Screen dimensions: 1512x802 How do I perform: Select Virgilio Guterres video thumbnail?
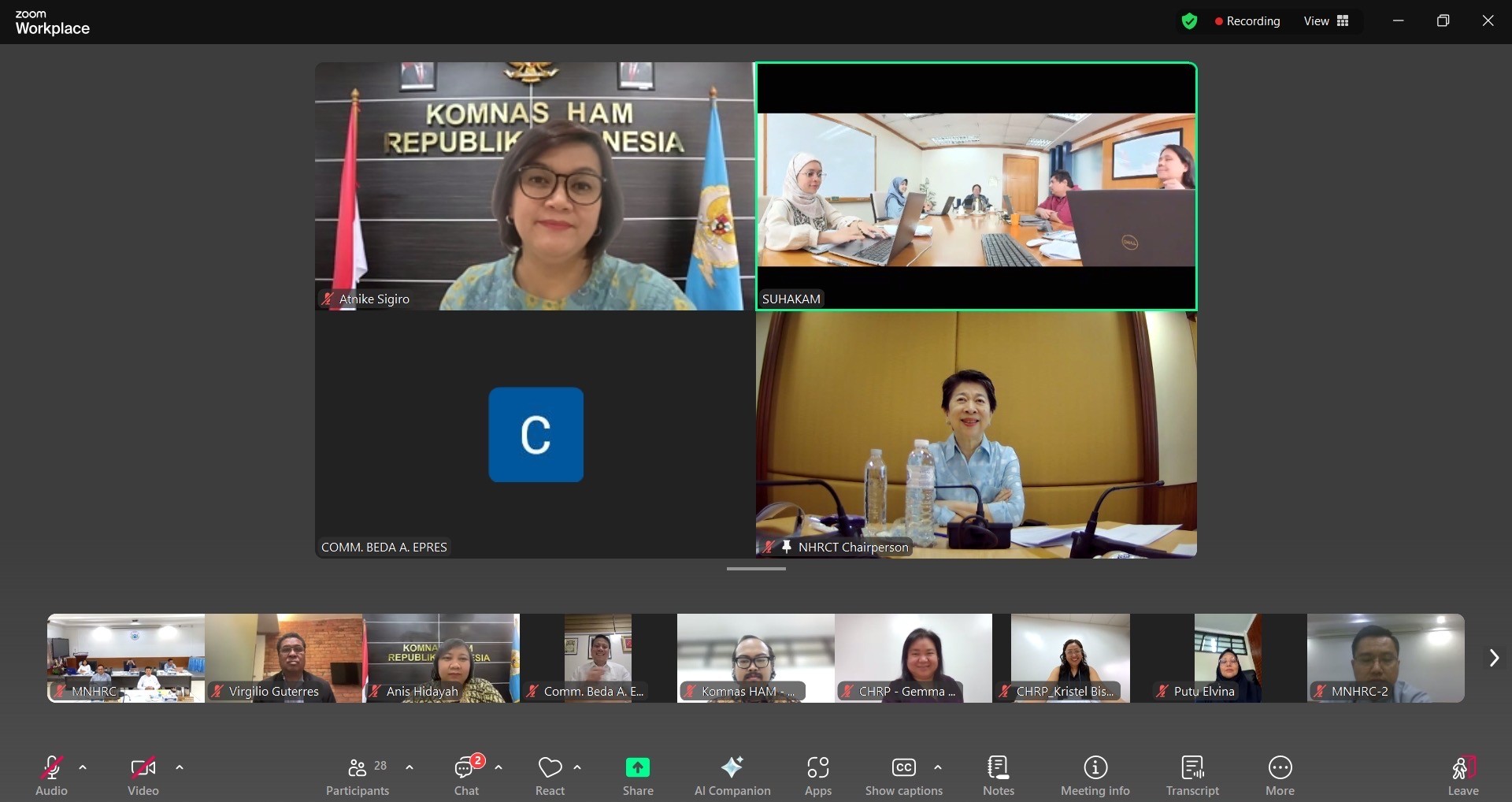(x=283, y=658)
